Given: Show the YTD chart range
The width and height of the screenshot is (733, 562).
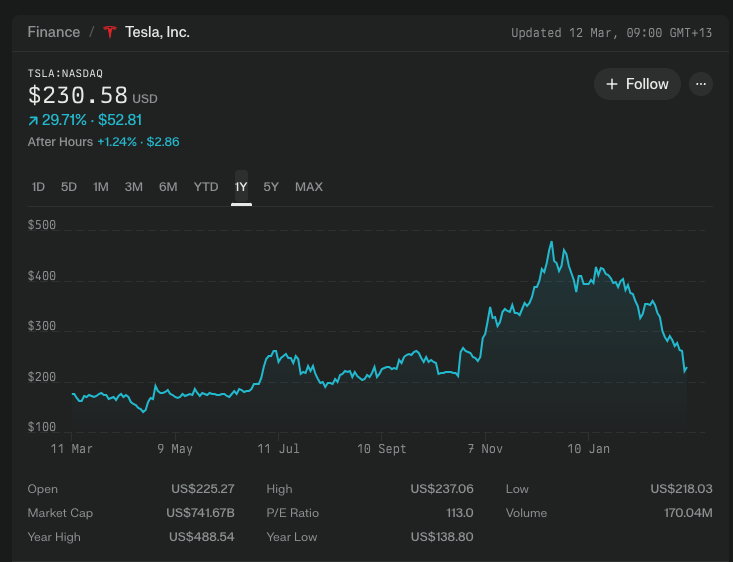Looking at the screenshot, I should (x=206, y=187).
